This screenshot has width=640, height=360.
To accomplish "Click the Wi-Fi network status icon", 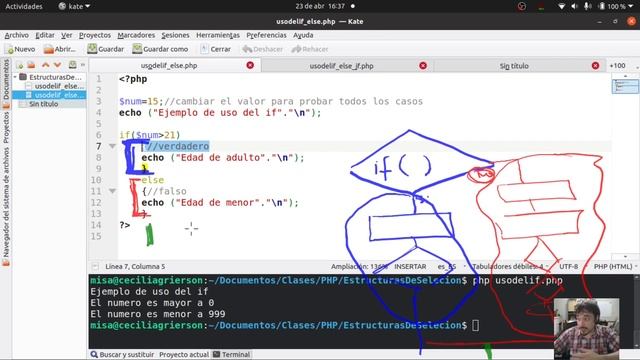I will point(562,7).
